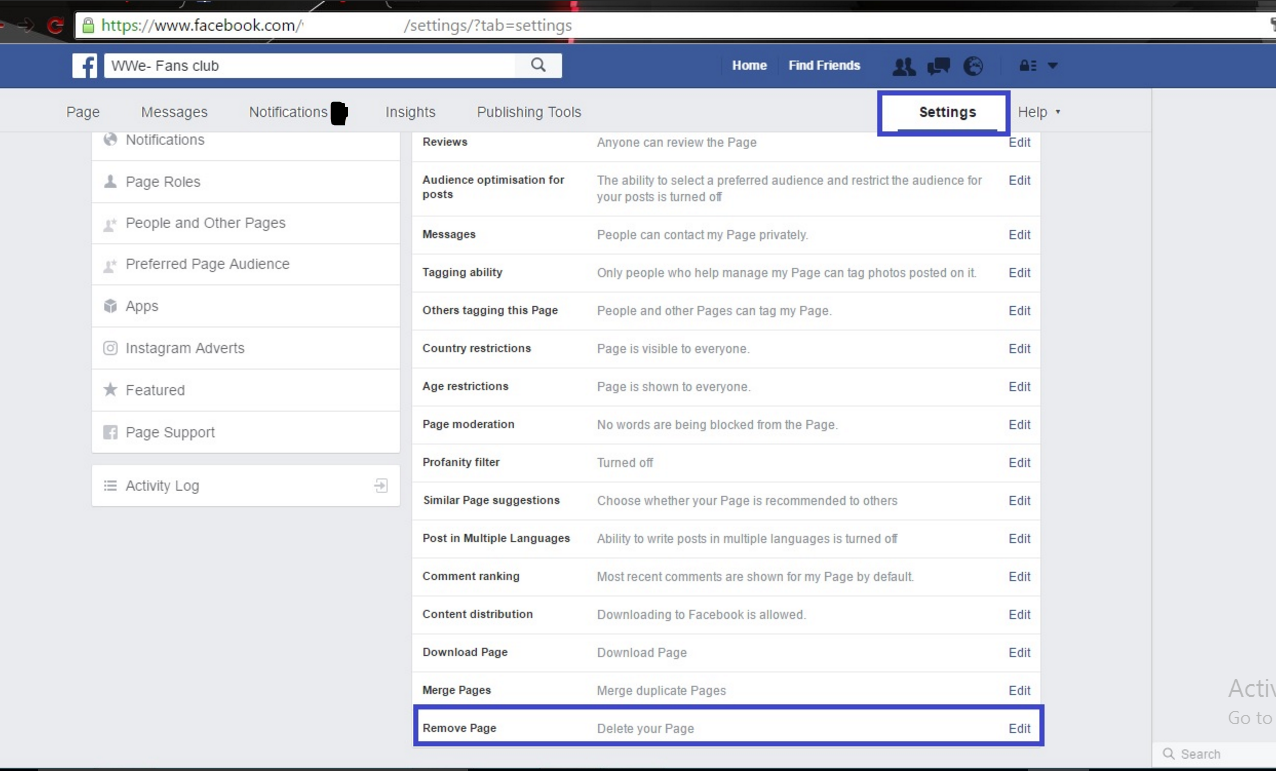Edit Age restrictions setting
The width and height of the screenshot is (1276, 771).
point(1019,386)
